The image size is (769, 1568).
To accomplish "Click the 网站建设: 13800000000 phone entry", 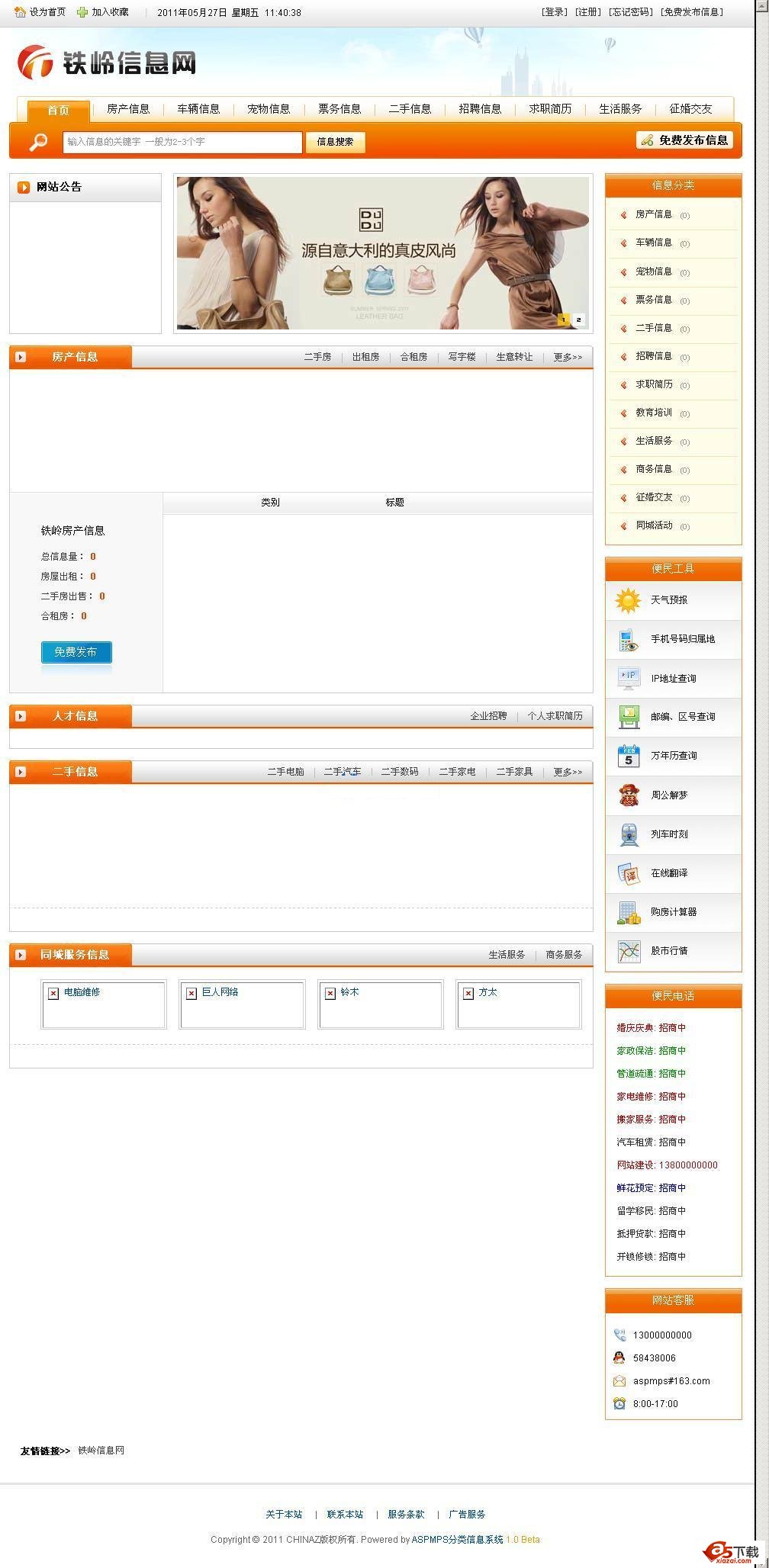I will (667, 1165).
